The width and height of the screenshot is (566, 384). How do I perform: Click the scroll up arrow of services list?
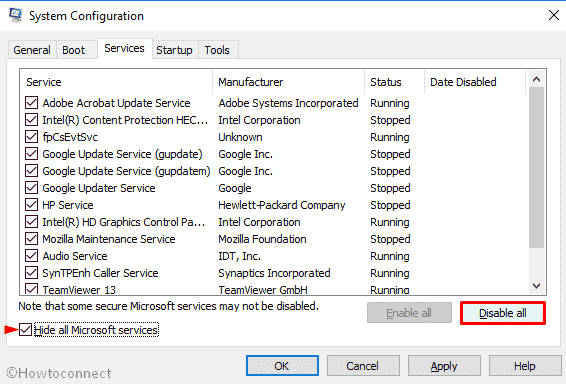point(536,79)
